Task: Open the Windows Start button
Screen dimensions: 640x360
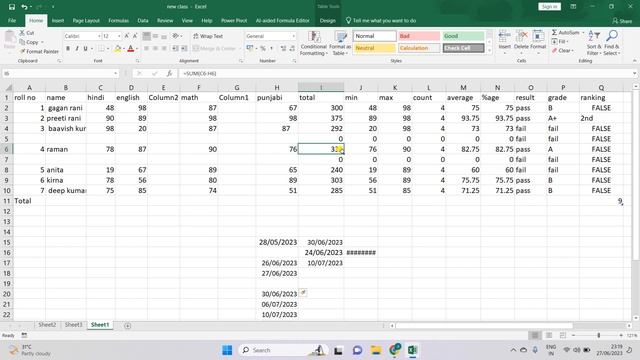Action: pos(227,350)
